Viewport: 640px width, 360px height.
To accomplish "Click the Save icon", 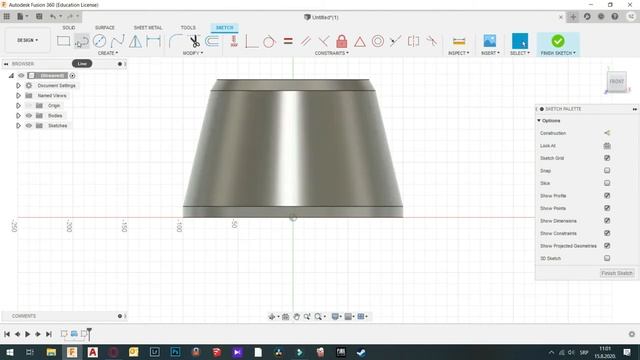I will tap(39, 17).
